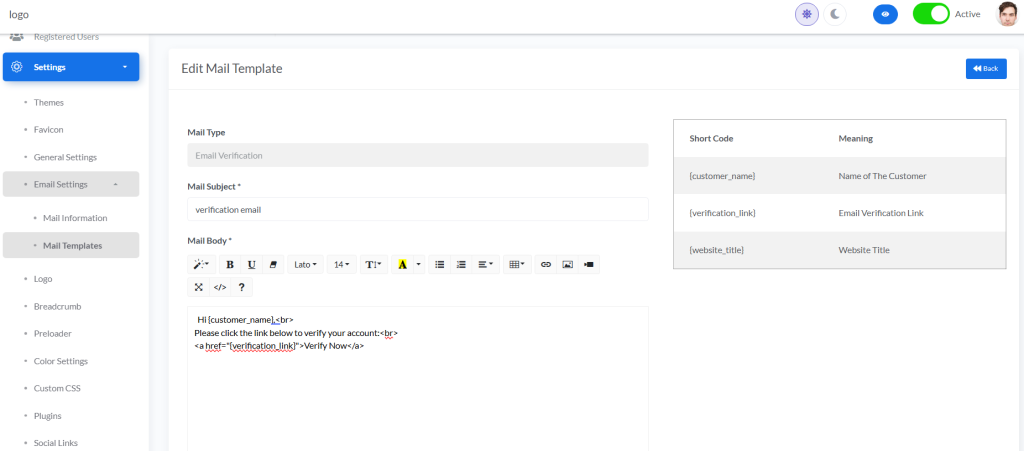This screenshot has height=451, width=1024.
Task: Apply underline formatting in mail body
Action: click(x=251, y=264)
